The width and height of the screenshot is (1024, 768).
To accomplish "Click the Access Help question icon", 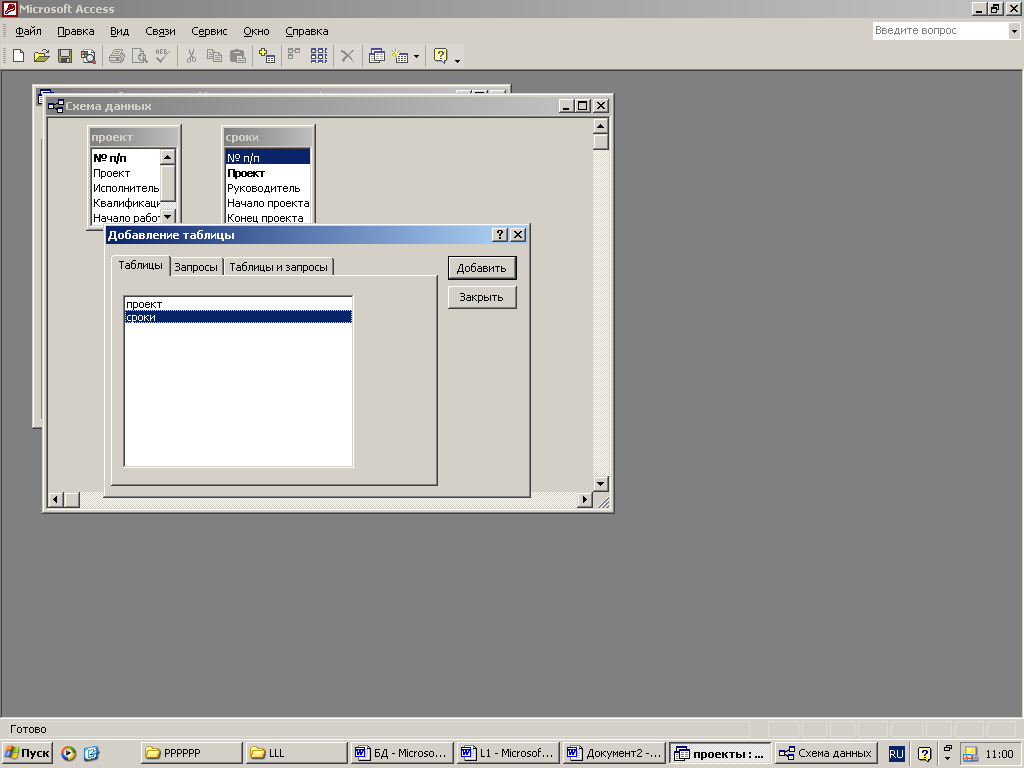I will 441,56.
